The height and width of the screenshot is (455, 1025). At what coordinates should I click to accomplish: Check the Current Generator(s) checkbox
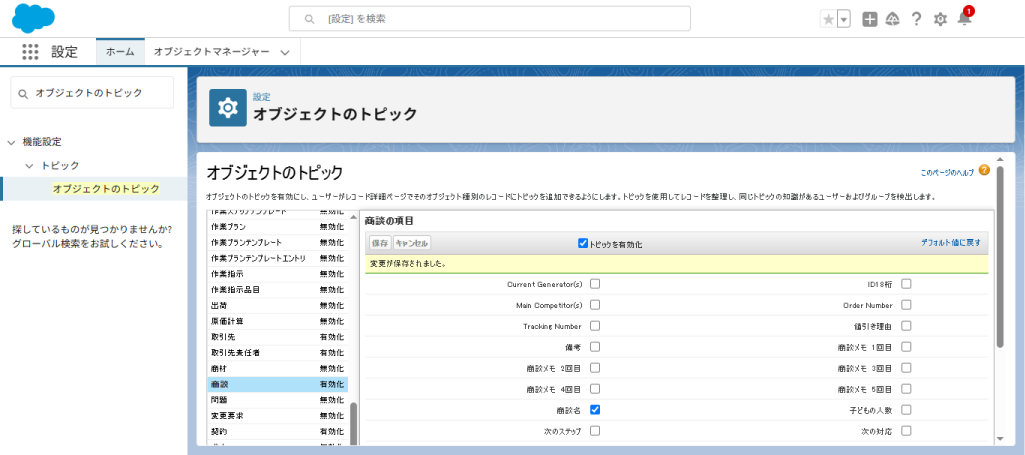point(595,284)
